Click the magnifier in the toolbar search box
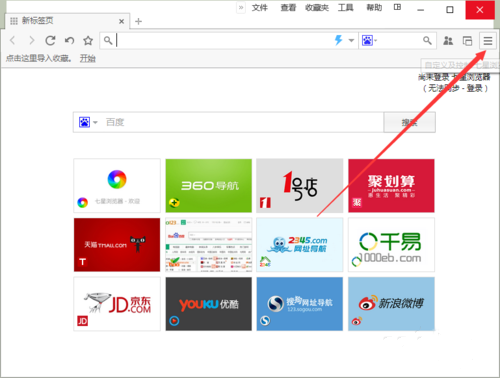 pos(427,41)
